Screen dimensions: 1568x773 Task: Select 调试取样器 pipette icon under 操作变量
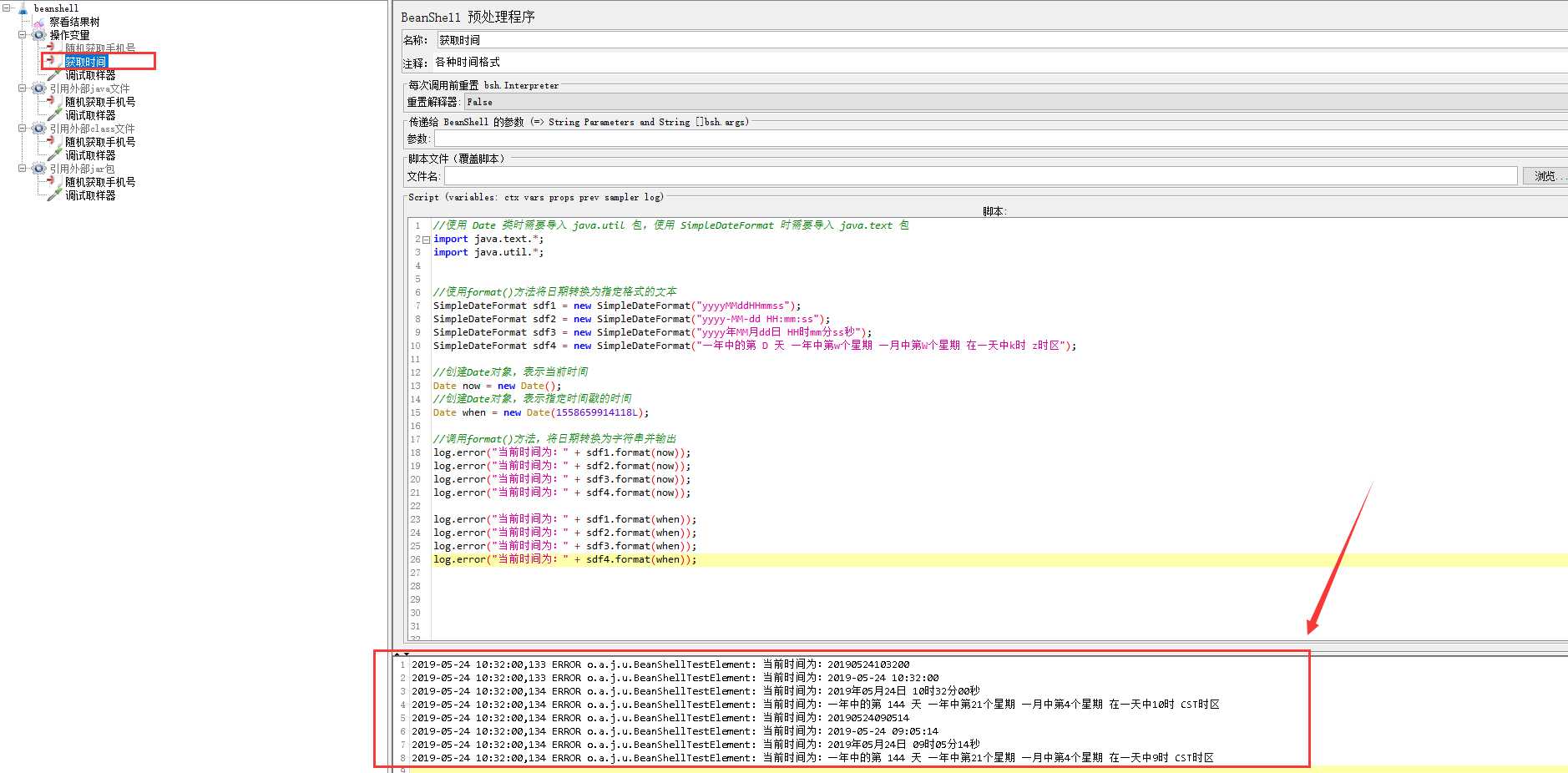point(54,75)
